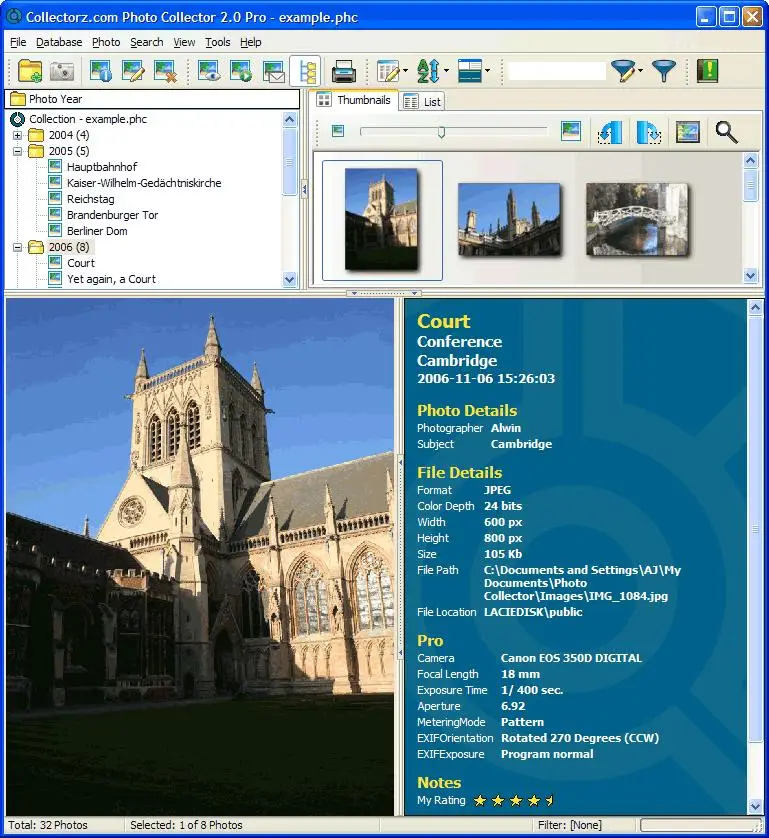
Task: Toggle the folder tree panel button
Action: 305,71
